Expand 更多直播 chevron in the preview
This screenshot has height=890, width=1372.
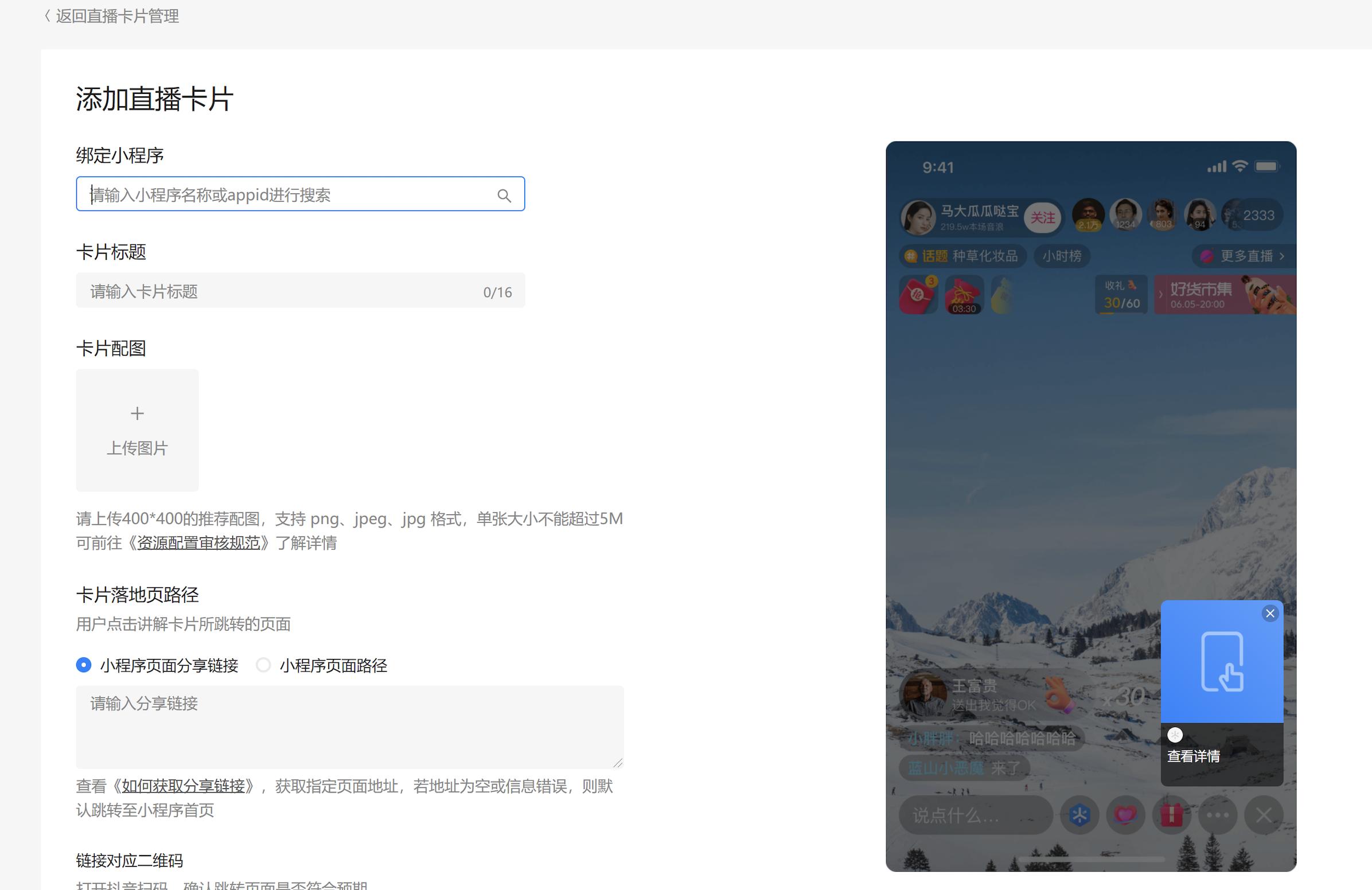point(1281,256)
